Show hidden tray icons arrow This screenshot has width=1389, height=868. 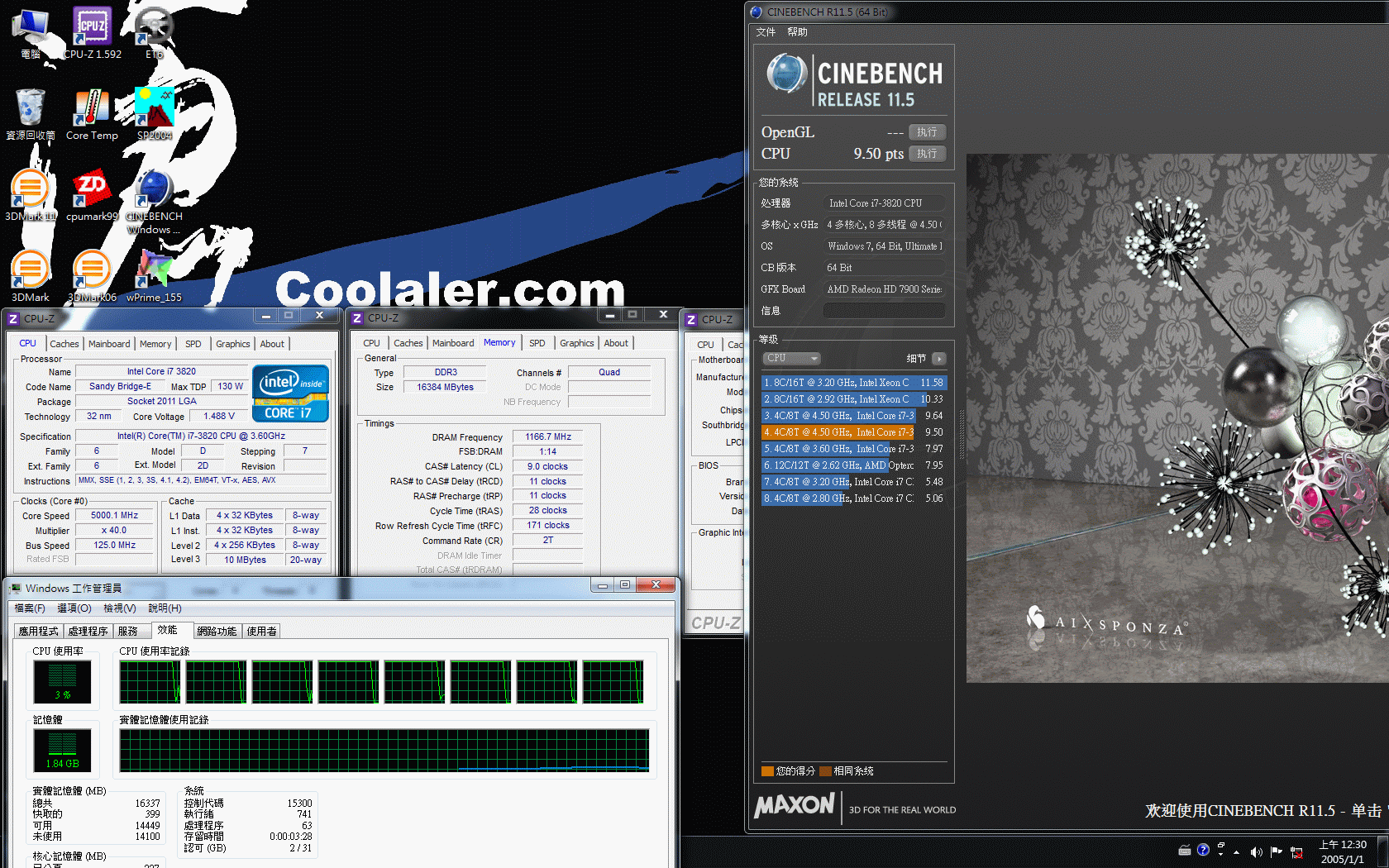coord(1237,851)
